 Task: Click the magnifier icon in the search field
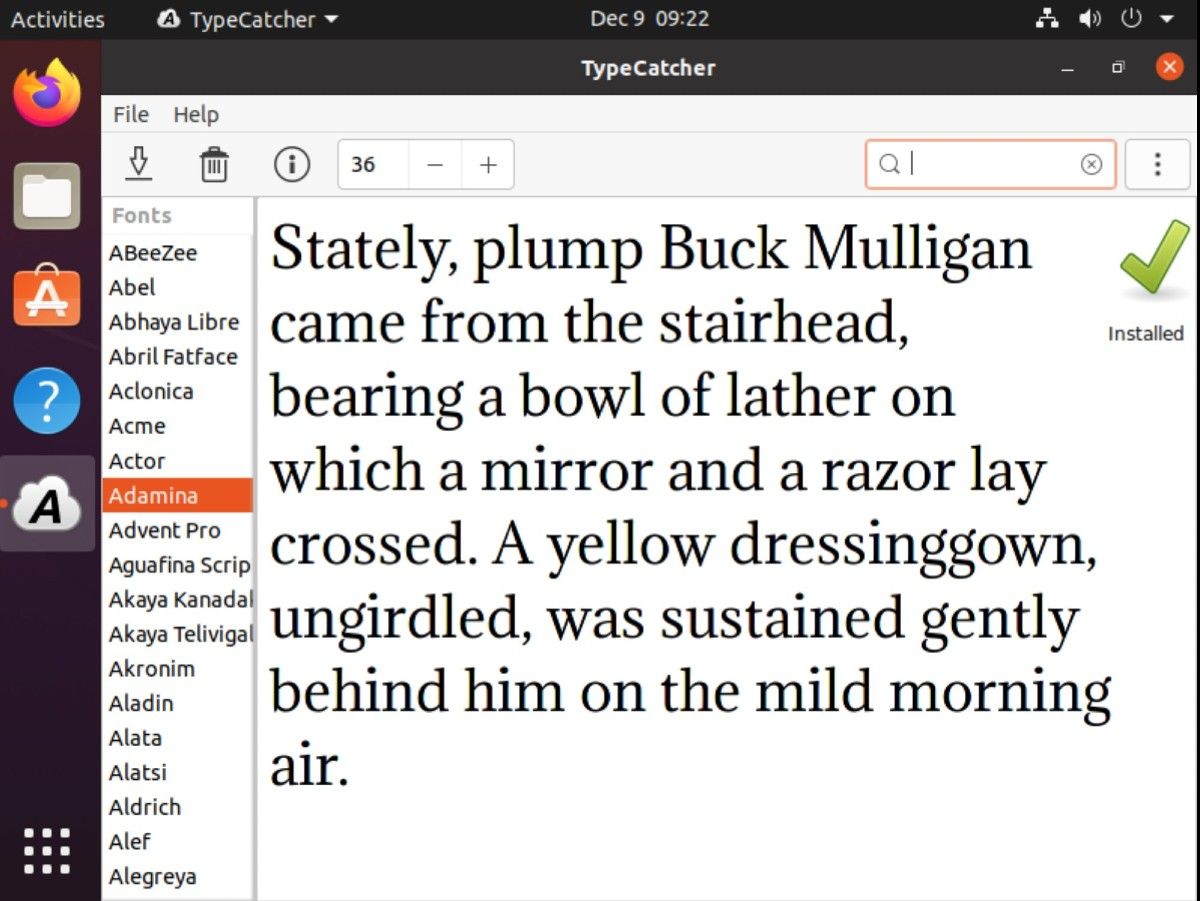tap(889, 164)
